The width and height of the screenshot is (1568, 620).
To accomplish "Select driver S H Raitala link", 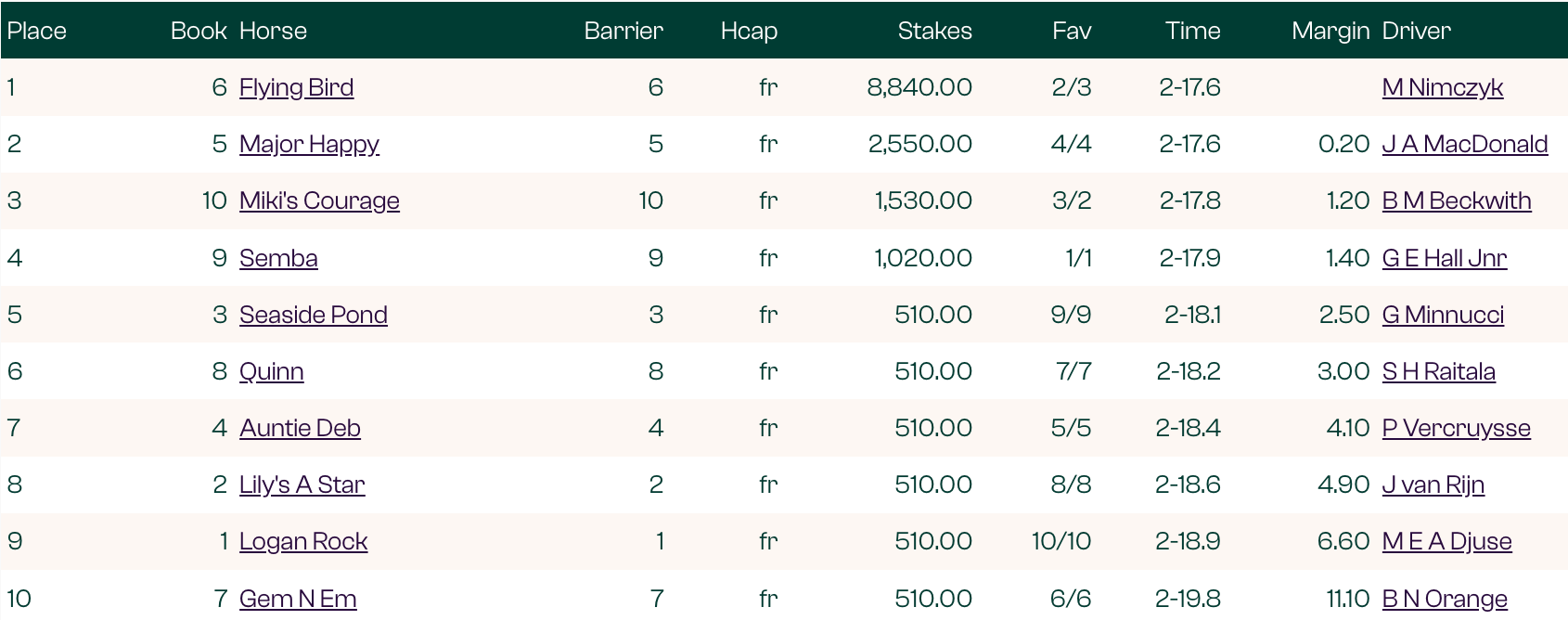I will click(x=1438, y=371).
